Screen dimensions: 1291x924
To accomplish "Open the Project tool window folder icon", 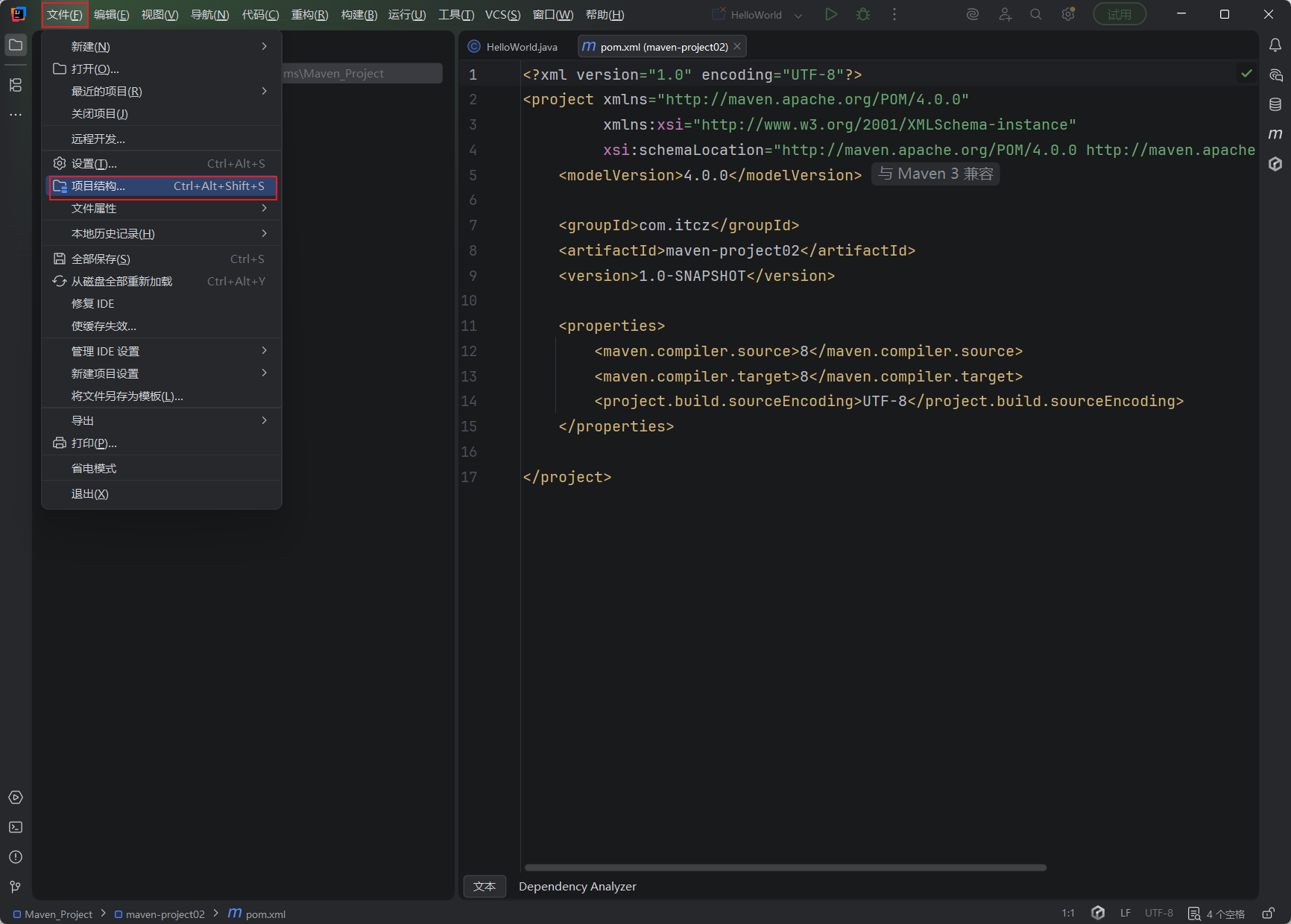I will click(16, 45).
